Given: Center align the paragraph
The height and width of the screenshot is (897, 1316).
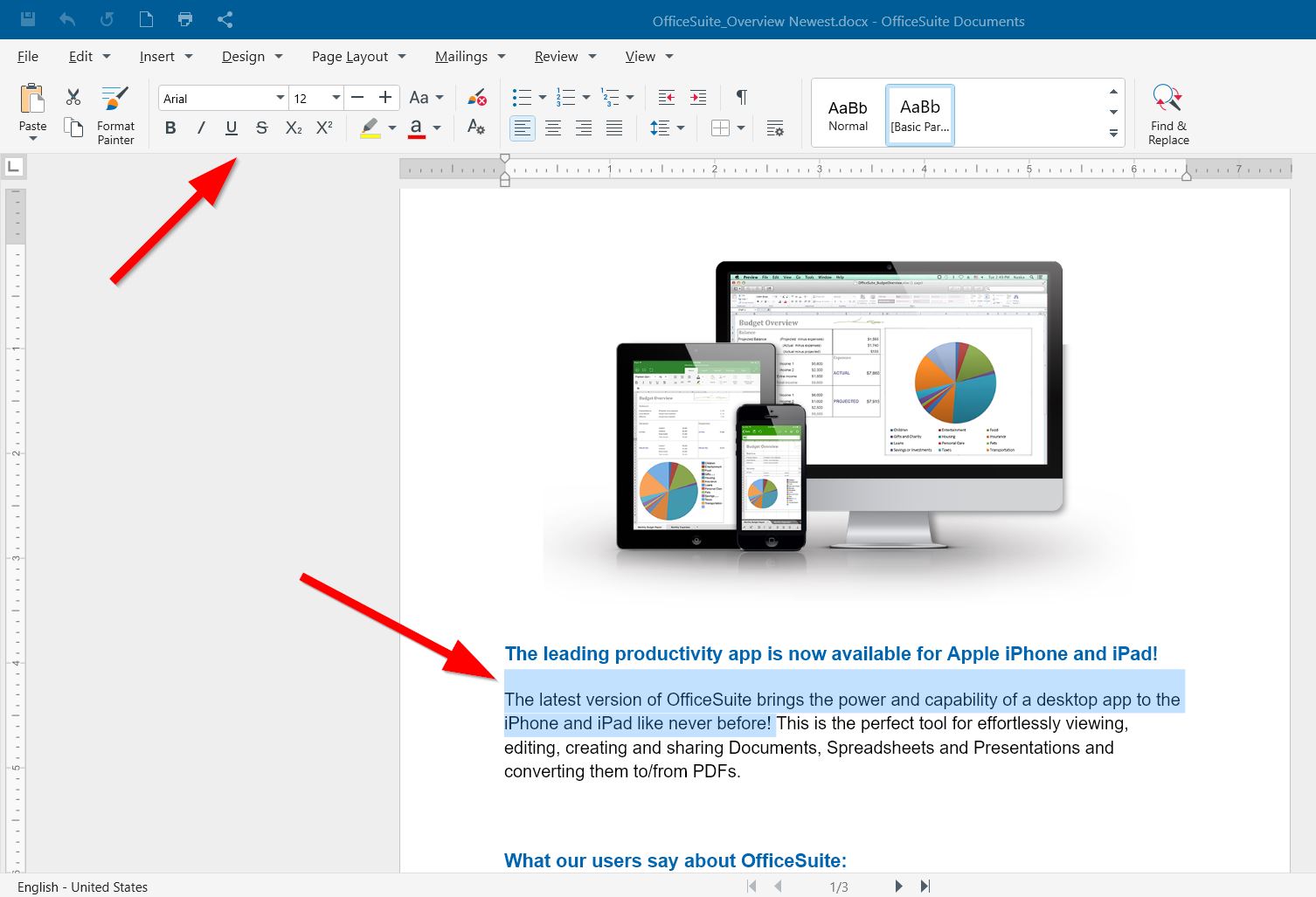Looking at the screenshot, I should tap(553, 128).
